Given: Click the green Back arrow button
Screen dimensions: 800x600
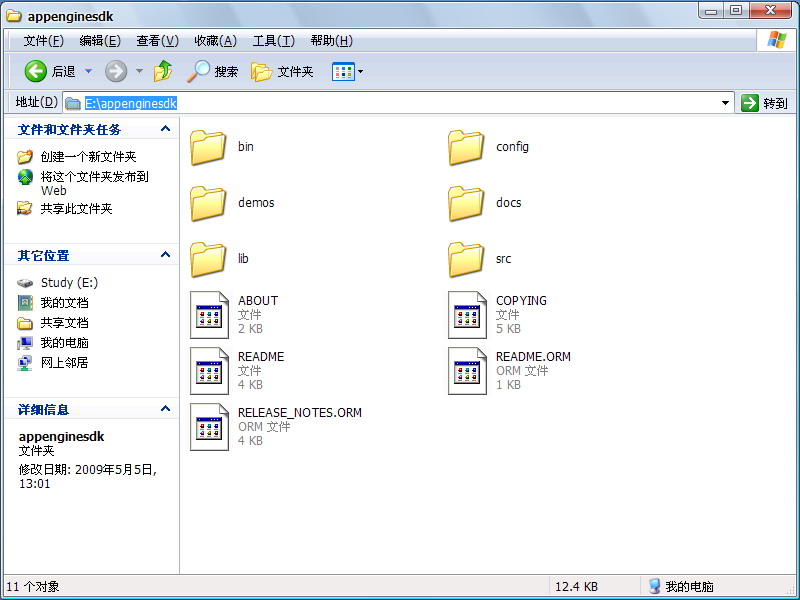Looking at the screenshot, I should tap(35, 71).
